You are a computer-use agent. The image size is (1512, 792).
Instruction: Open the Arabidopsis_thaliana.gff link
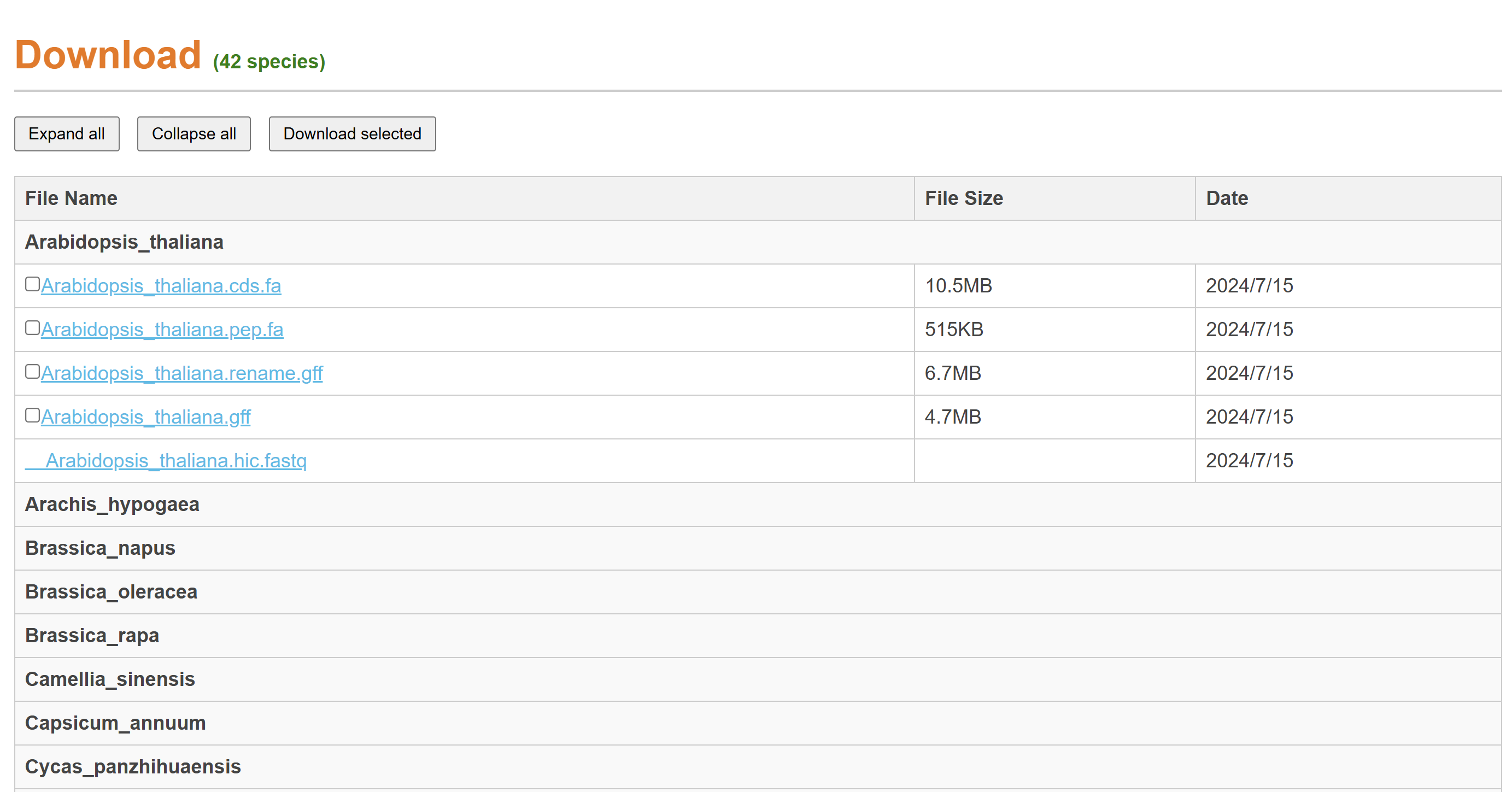145,418
